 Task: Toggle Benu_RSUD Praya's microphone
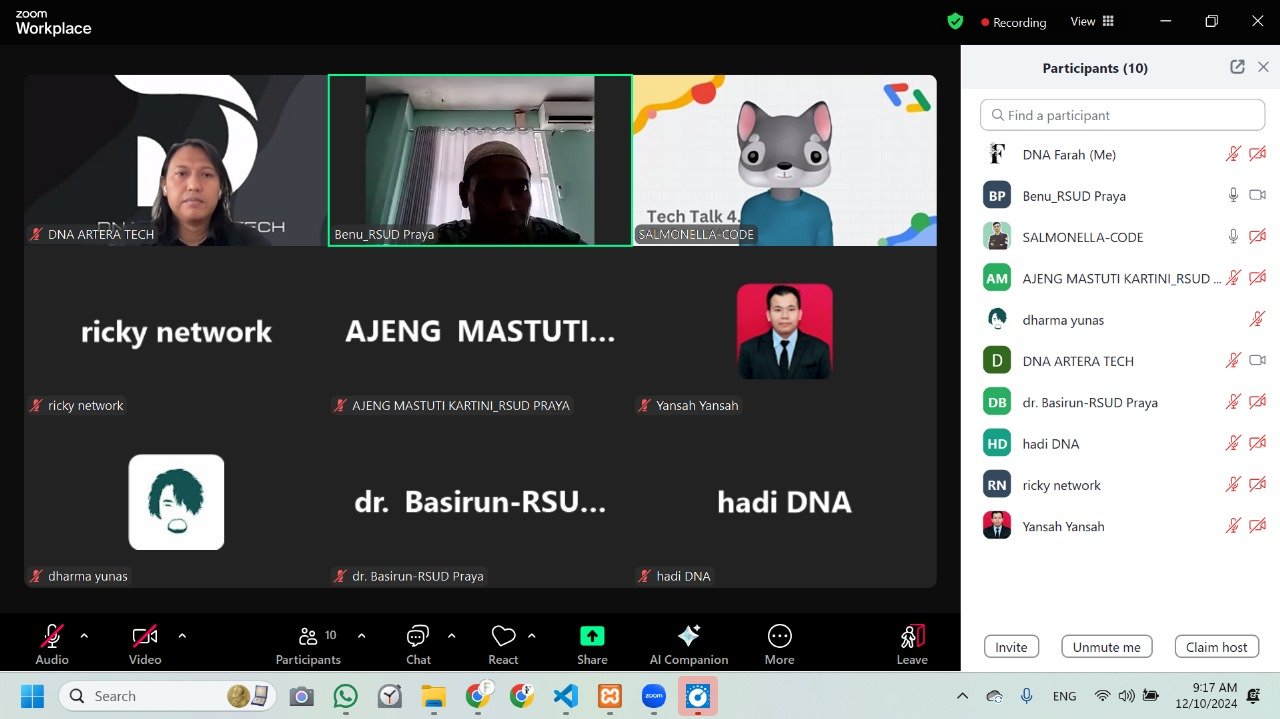click(x=1232, y=195)
